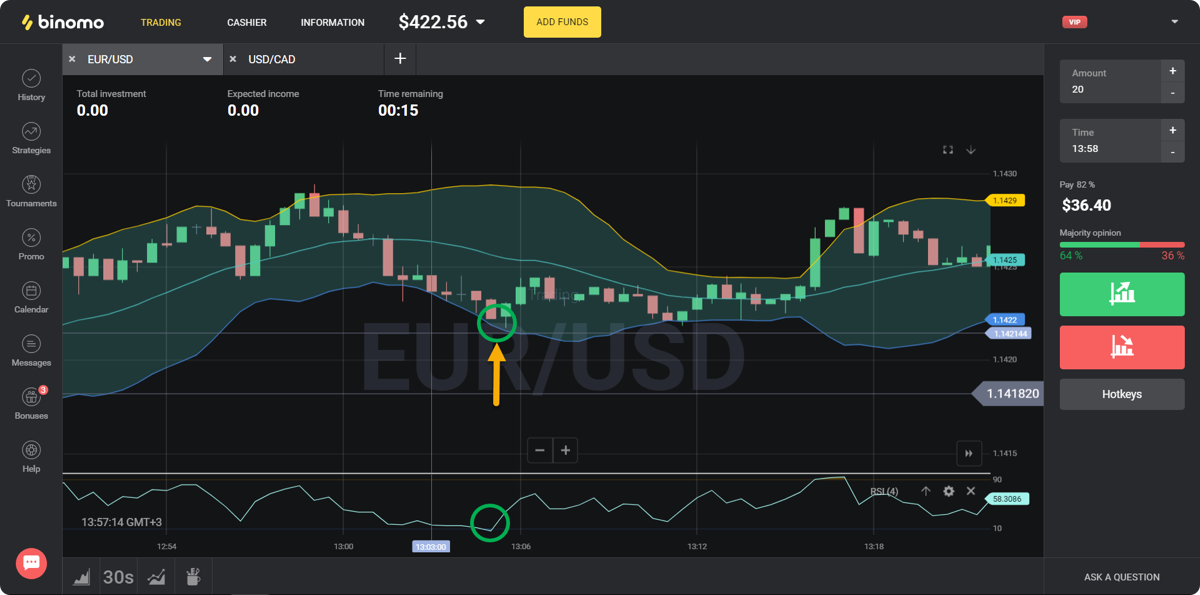Screen dimensions: 1200x595
Task: Open the Trading menu
Action: (x=161, y=22)
